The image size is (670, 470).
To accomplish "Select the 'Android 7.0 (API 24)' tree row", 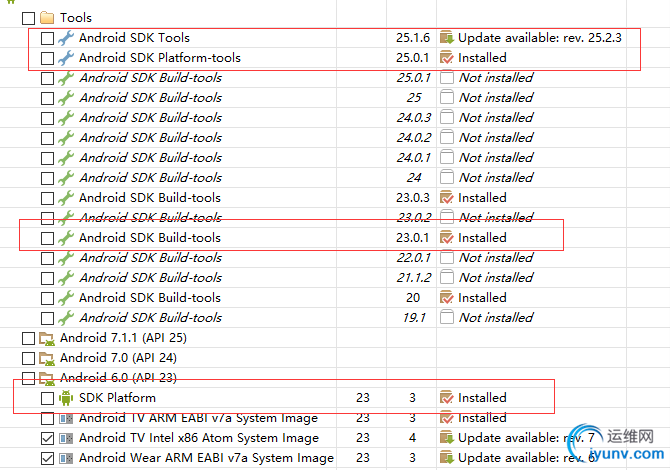I will pos(118,358).
